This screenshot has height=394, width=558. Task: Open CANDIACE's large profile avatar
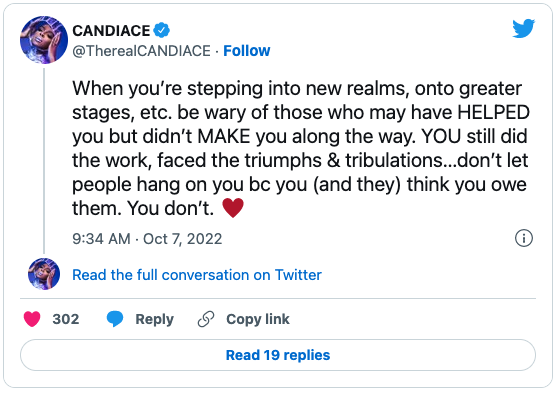(x=44, y=40)
